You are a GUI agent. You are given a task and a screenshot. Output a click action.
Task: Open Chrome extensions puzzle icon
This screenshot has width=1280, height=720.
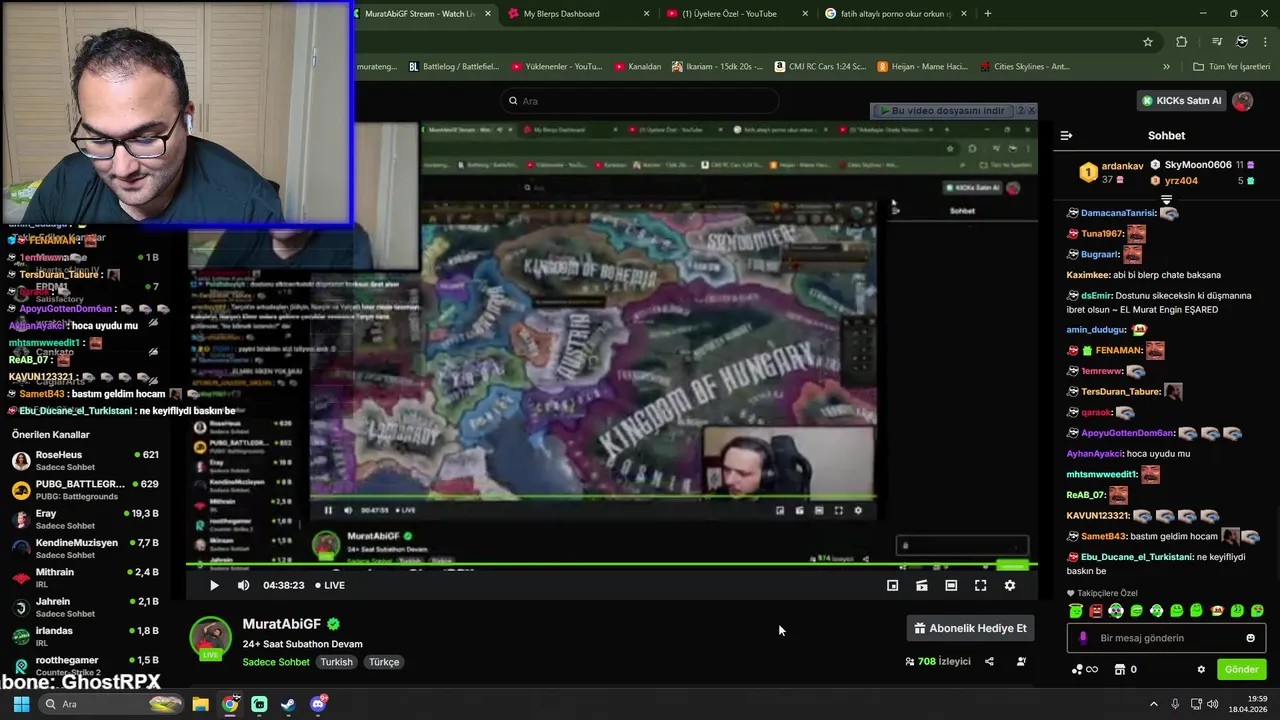pyautogui.click(x=1182, y=42)
